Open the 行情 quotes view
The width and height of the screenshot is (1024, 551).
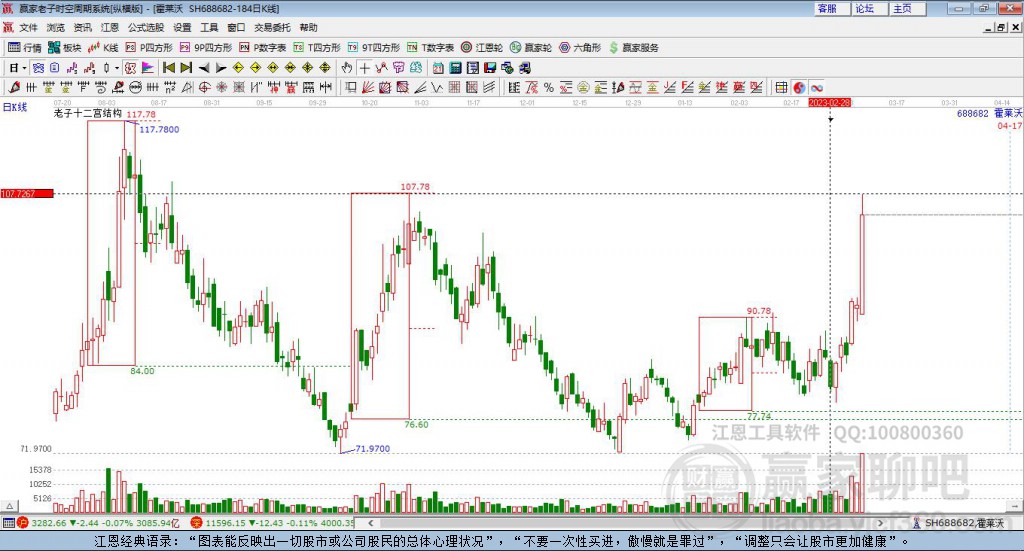tap(24, 48)
